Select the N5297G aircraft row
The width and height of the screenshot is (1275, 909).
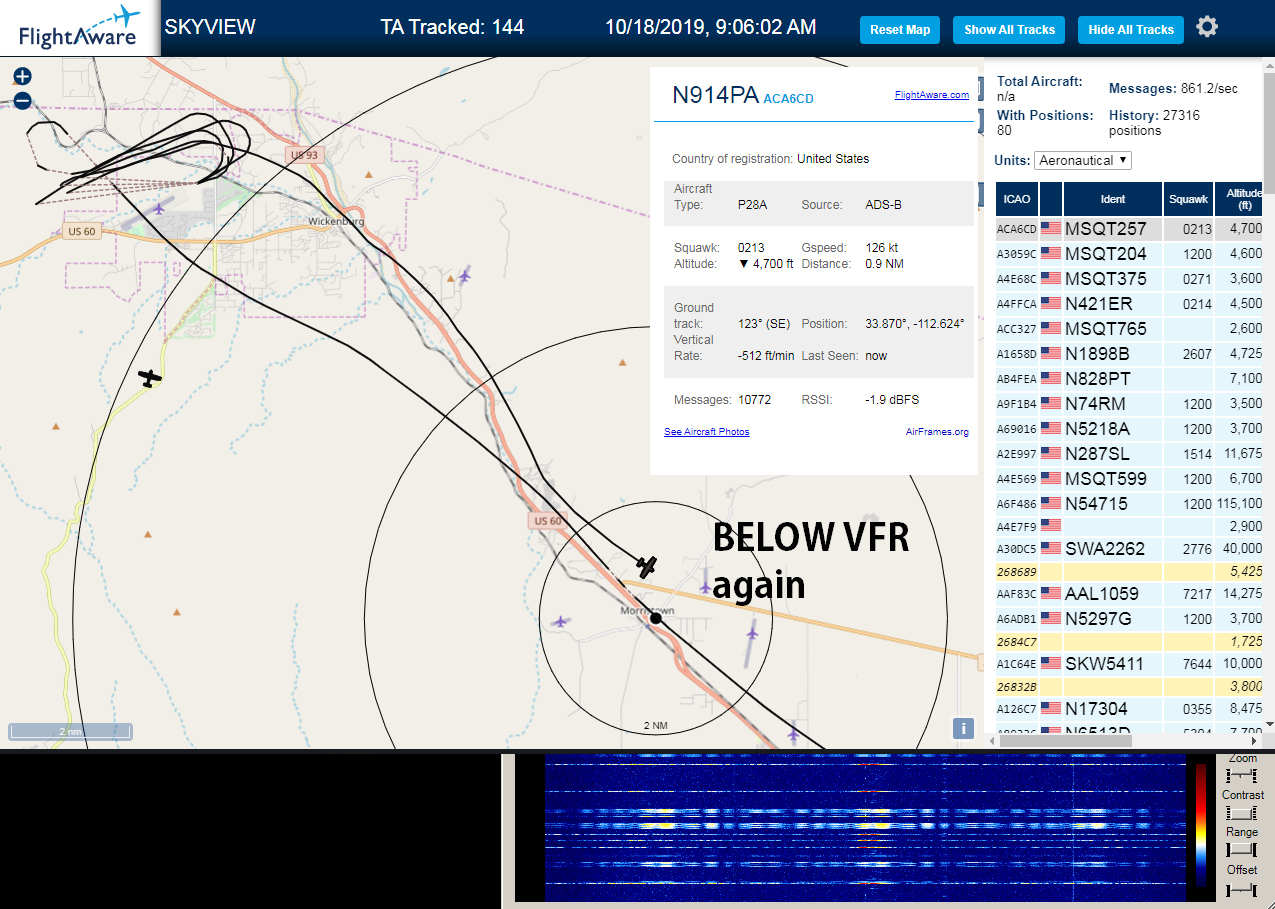tap(1130, 619)
